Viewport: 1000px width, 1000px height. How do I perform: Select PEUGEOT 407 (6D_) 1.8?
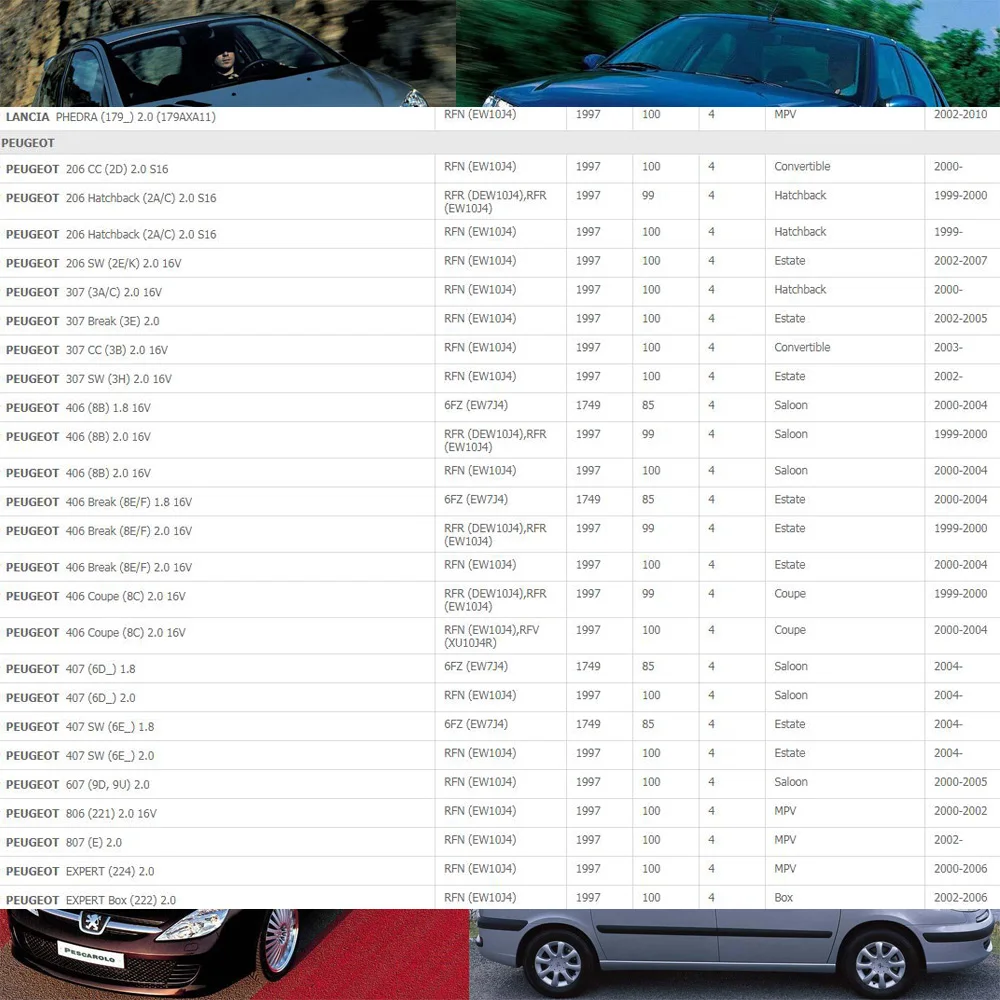pos(71,669)
